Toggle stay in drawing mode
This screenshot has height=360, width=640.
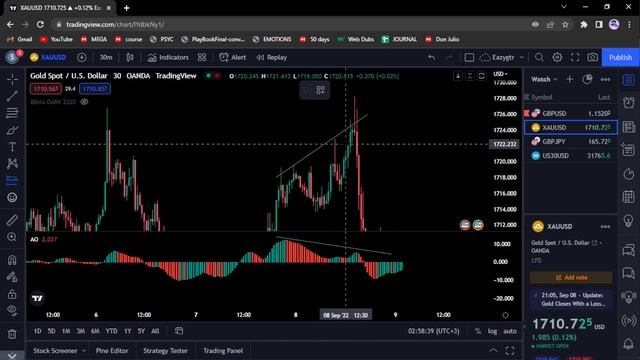pos(12,277)
